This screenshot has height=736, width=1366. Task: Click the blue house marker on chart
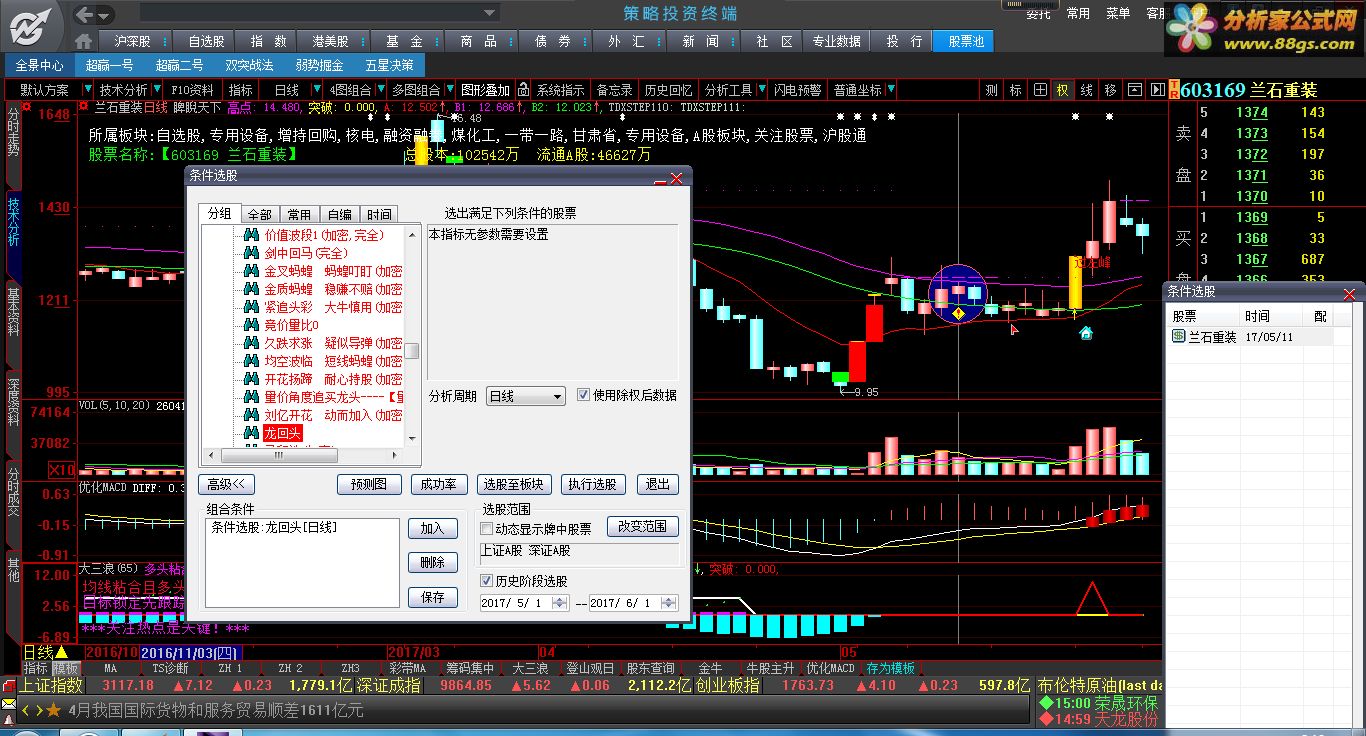point(1086,333)
